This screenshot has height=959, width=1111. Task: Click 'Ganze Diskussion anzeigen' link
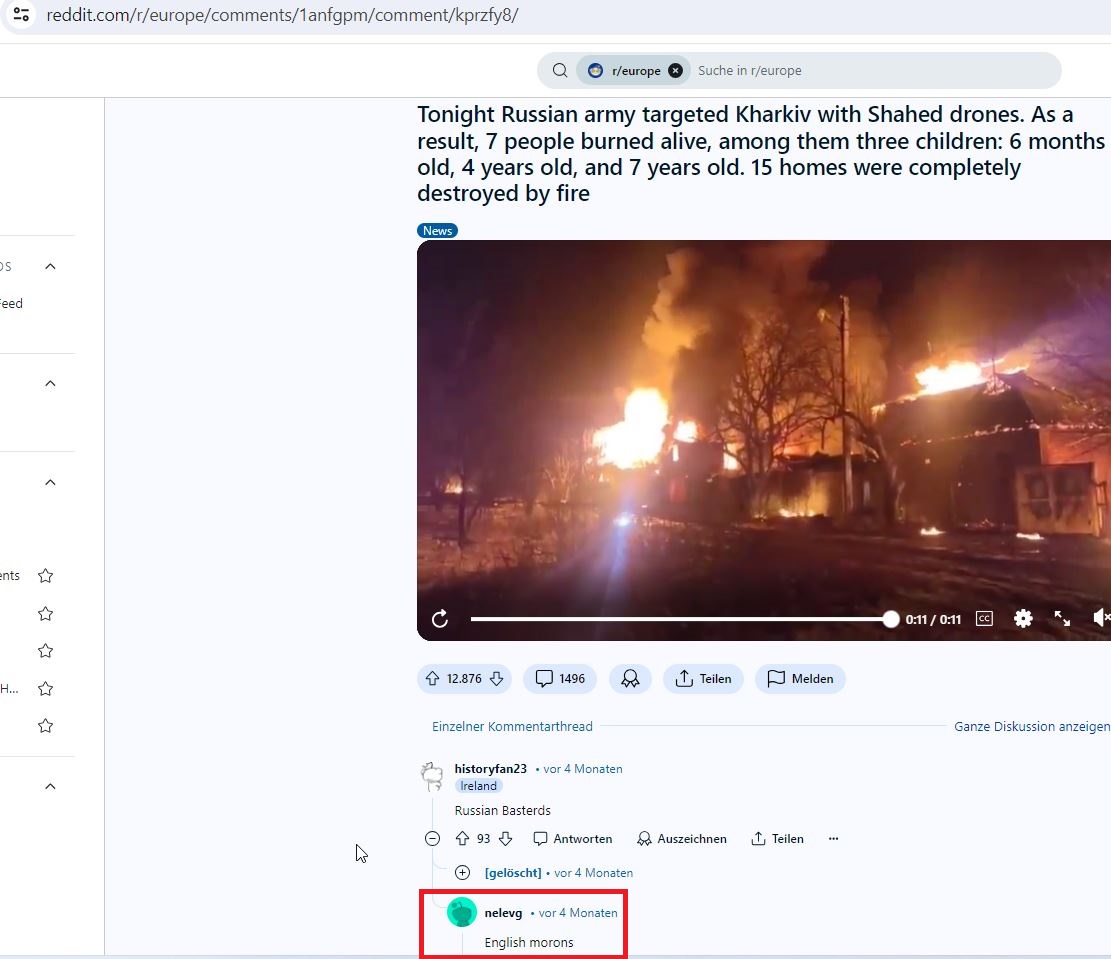pos(1032,727)
